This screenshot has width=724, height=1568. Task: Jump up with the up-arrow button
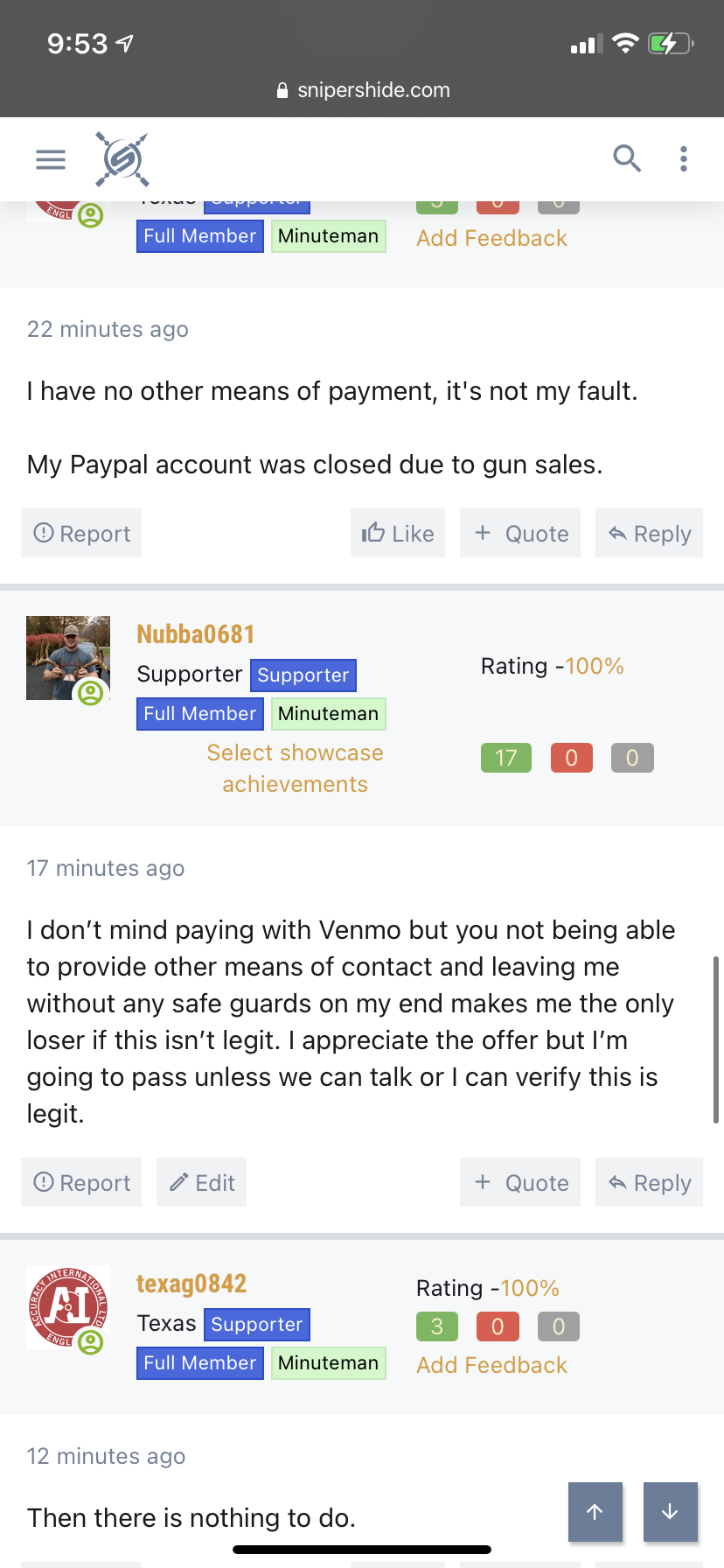click(x=595, y=1512)
